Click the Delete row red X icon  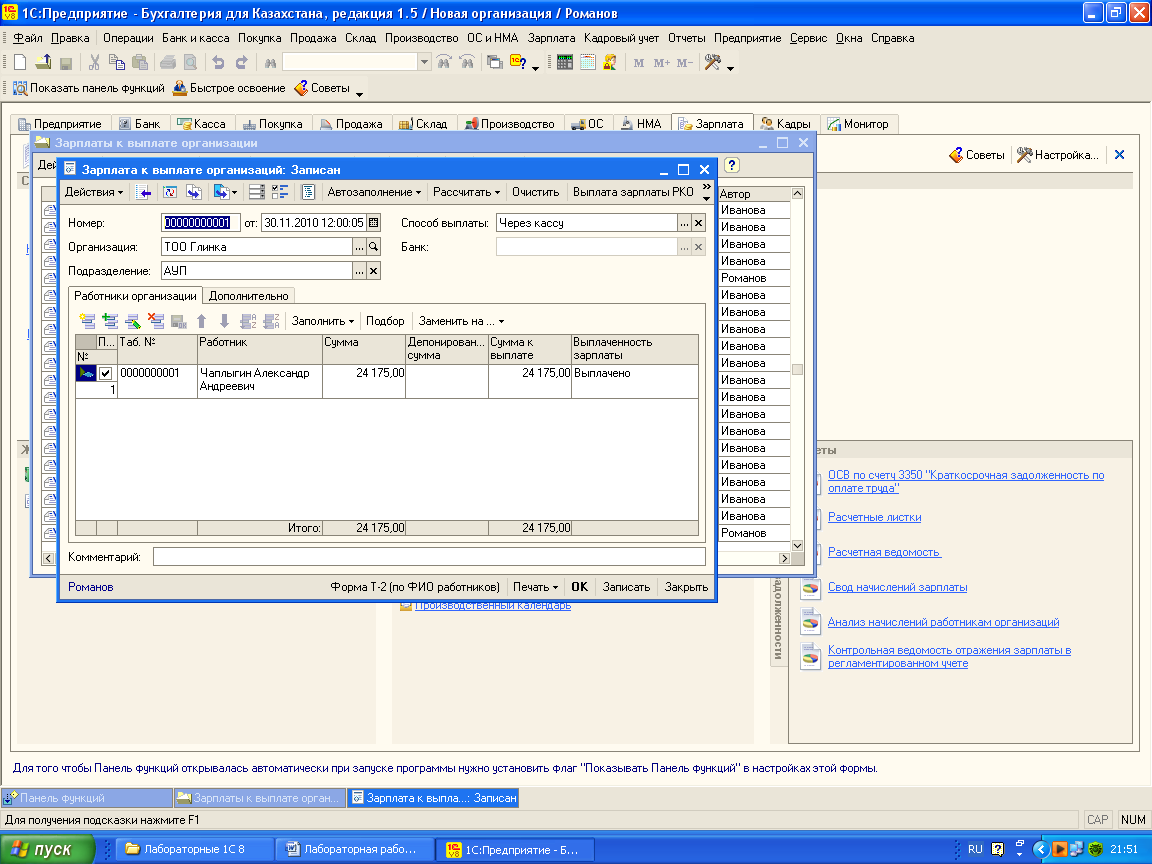pos(156,321)
